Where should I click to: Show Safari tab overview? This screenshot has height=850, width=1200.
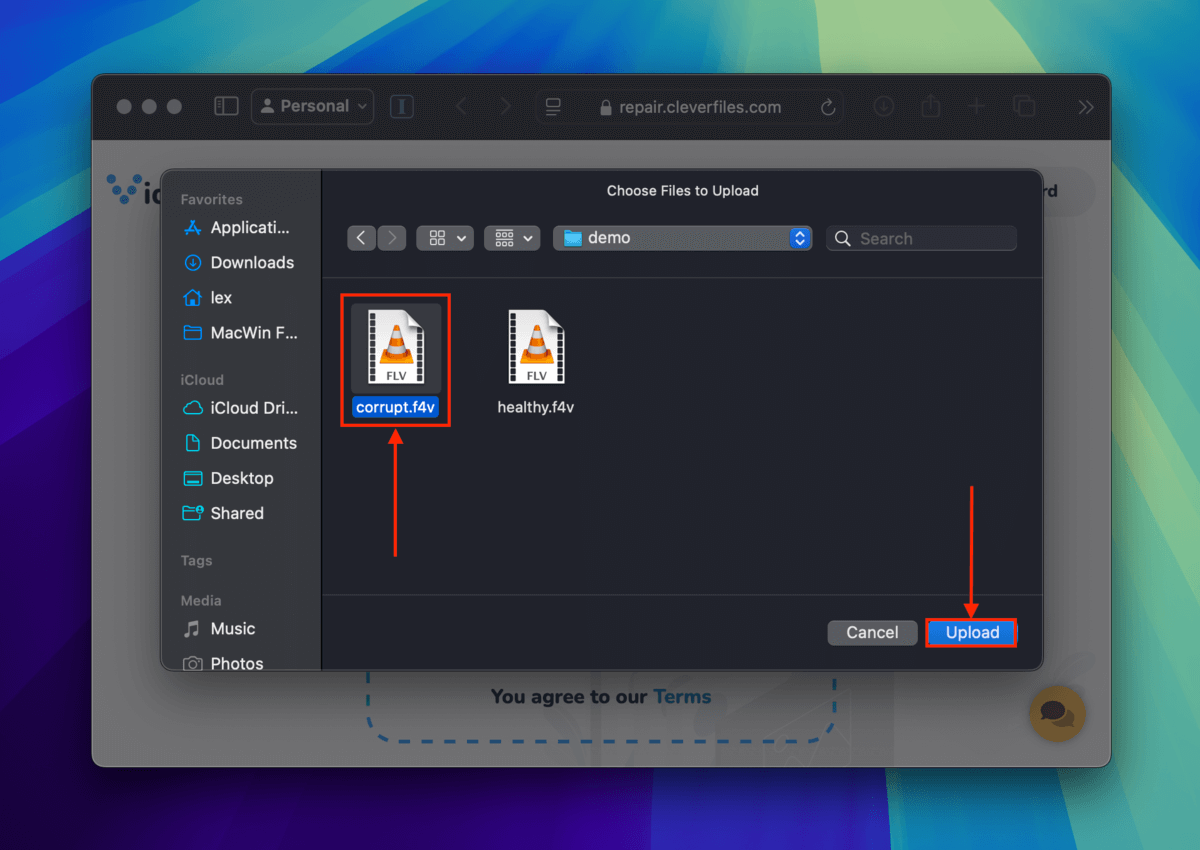[1024, 106]
